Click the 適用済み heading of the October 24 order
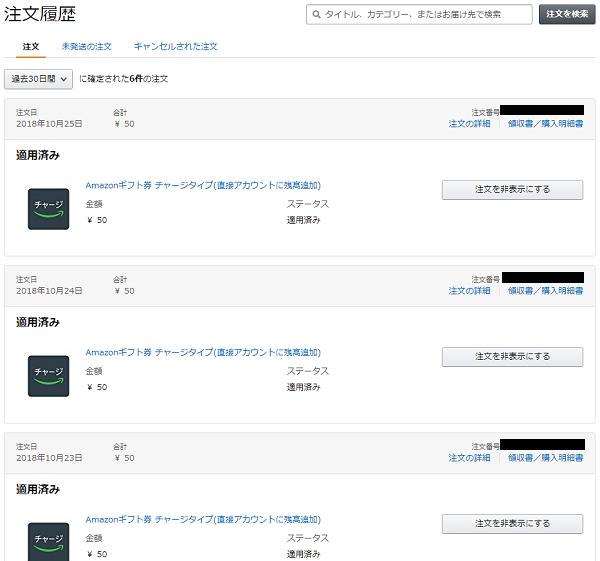 coord(38,323)
